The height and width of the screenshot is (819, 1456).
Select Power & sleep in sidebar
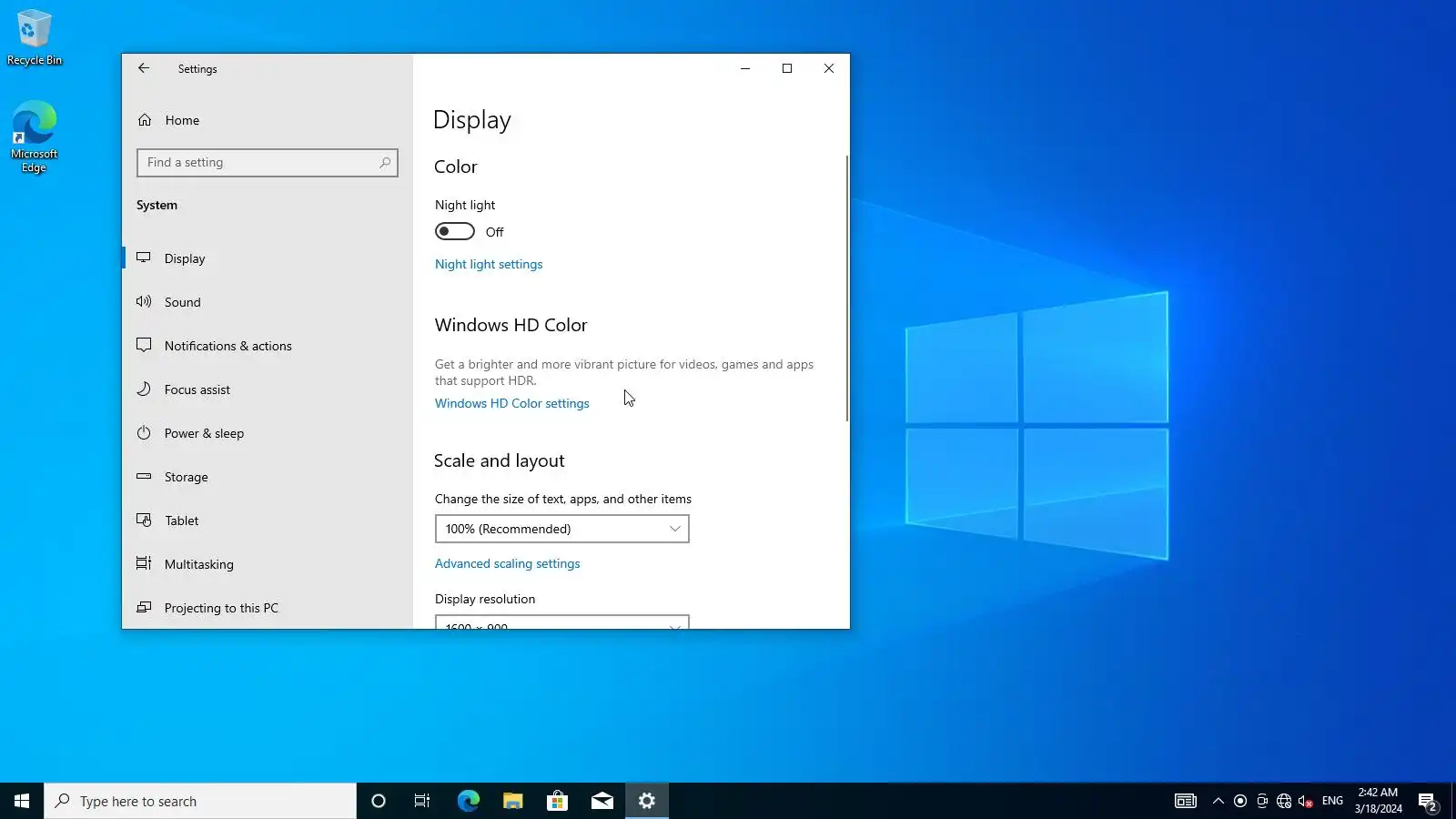pyautogui.click(x=268, y=433)
